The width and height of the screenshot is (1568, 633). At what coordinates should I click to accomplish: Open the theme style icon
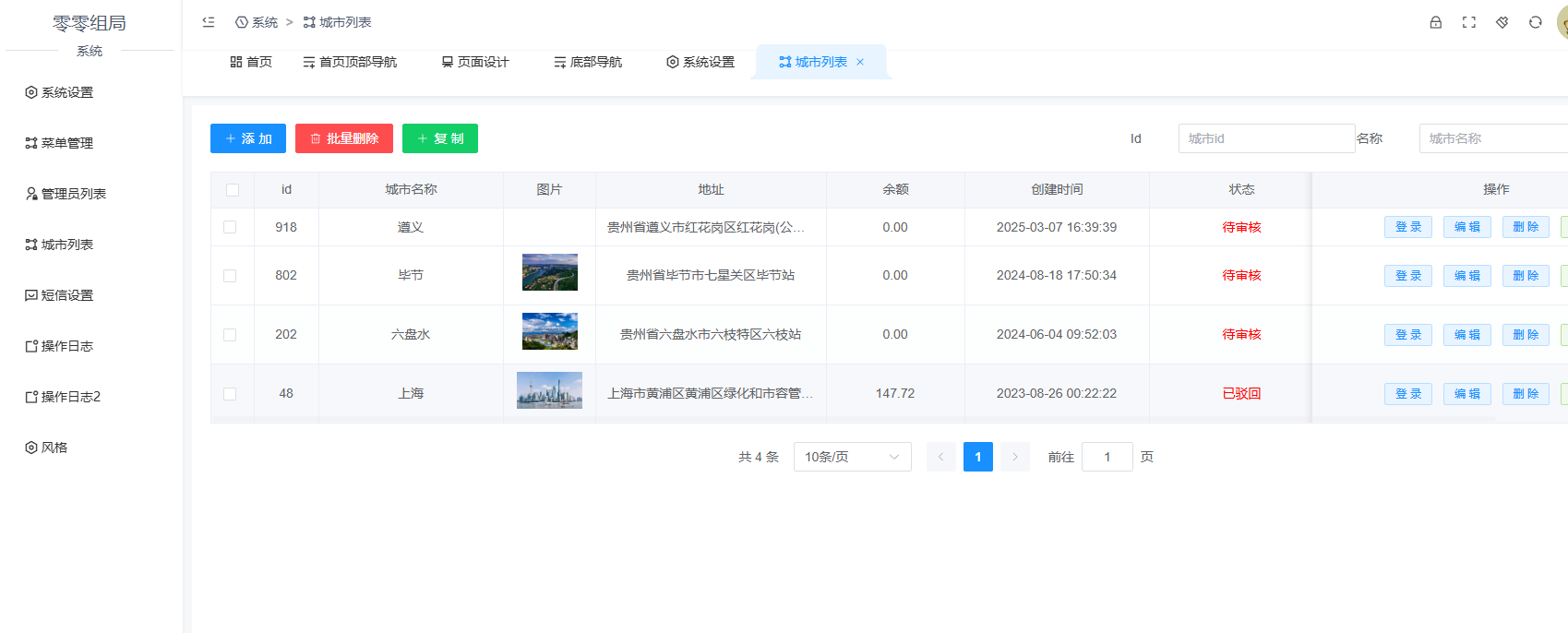1502,22
